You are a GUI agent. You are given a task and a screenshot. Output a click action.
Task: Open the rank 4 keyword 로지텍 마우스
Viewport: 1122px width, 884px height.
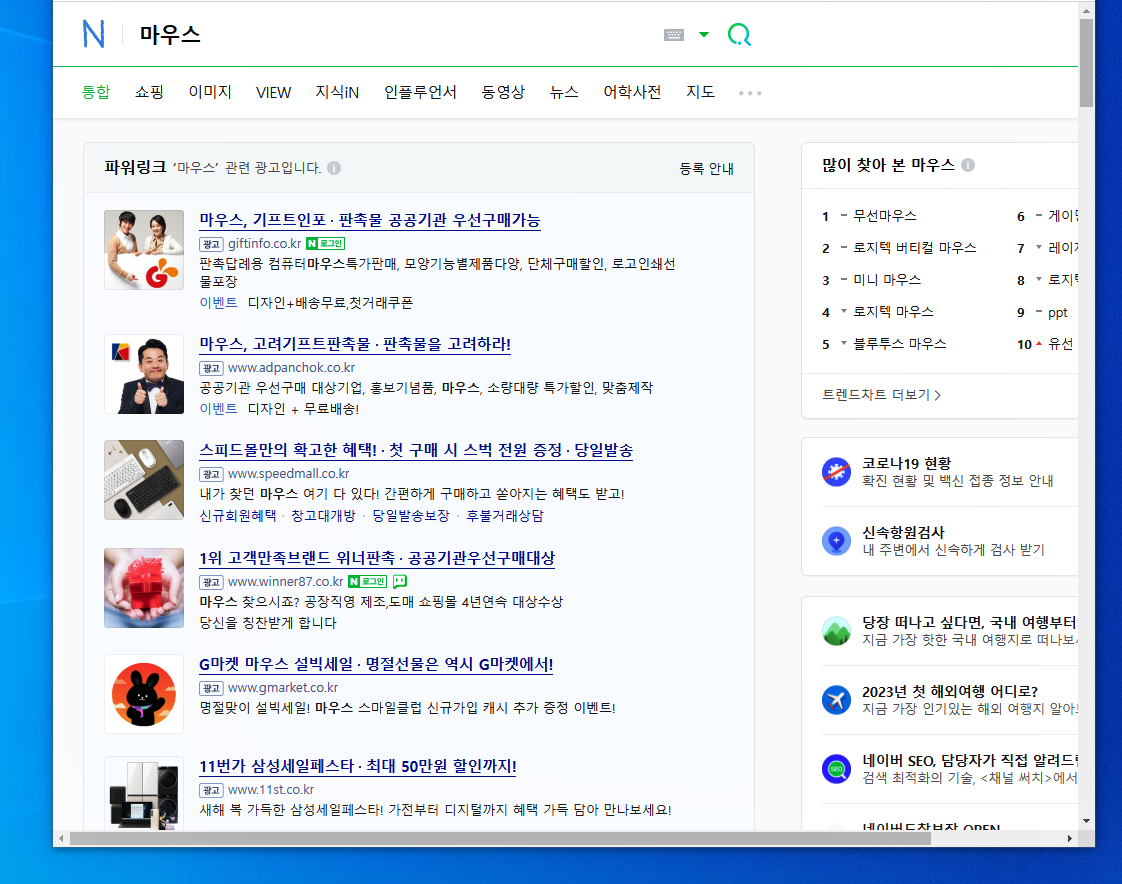point(893,311)
